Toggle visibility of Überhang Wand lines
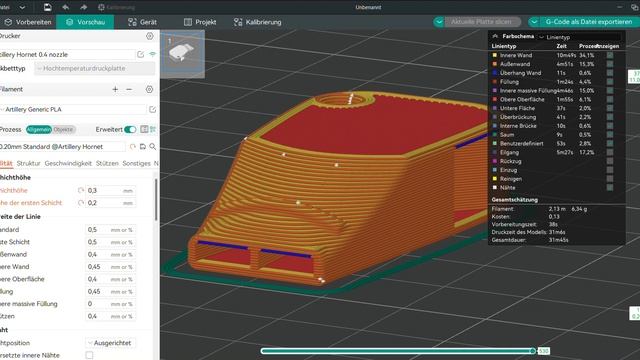Viewport: 640px width, 360px height. point(610,73)
